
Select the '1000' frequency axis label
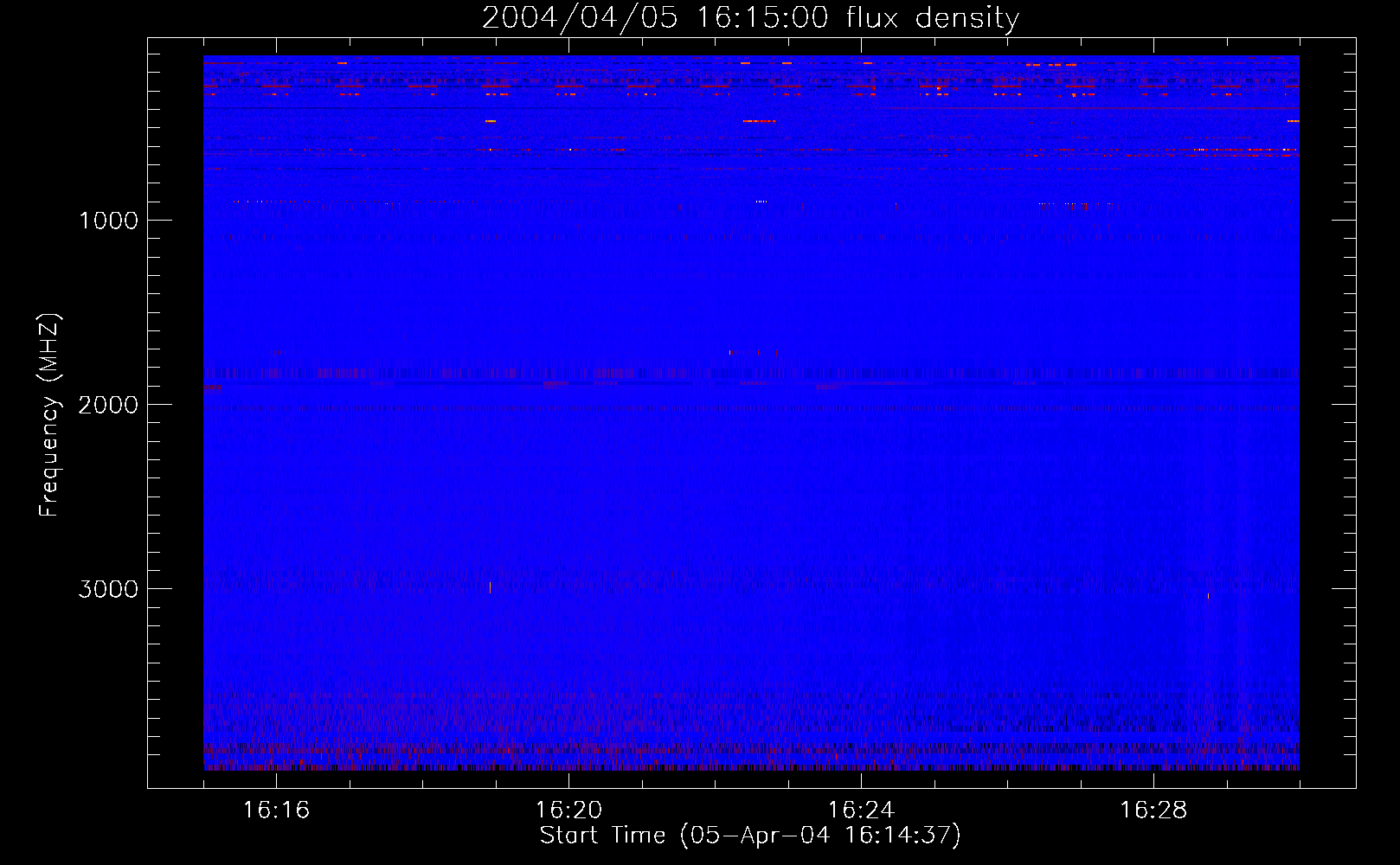pos(108,221)
